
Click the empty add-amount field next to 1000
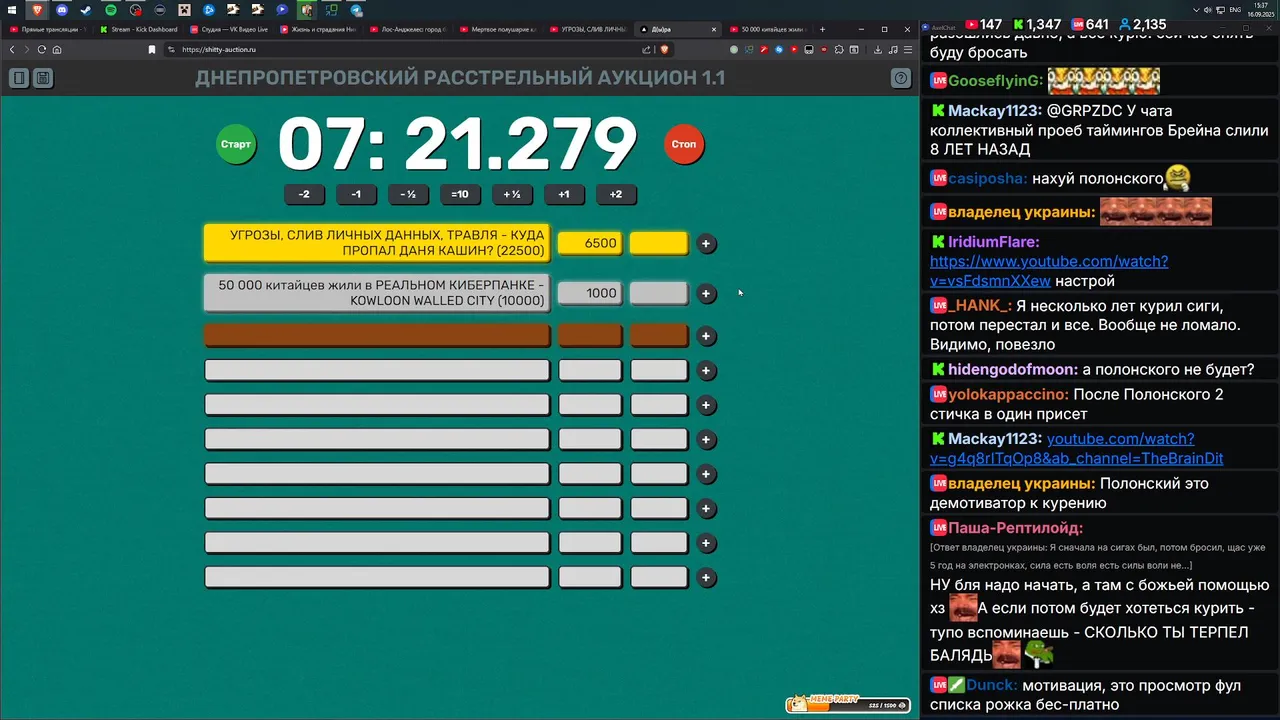(x=659, y=293)
